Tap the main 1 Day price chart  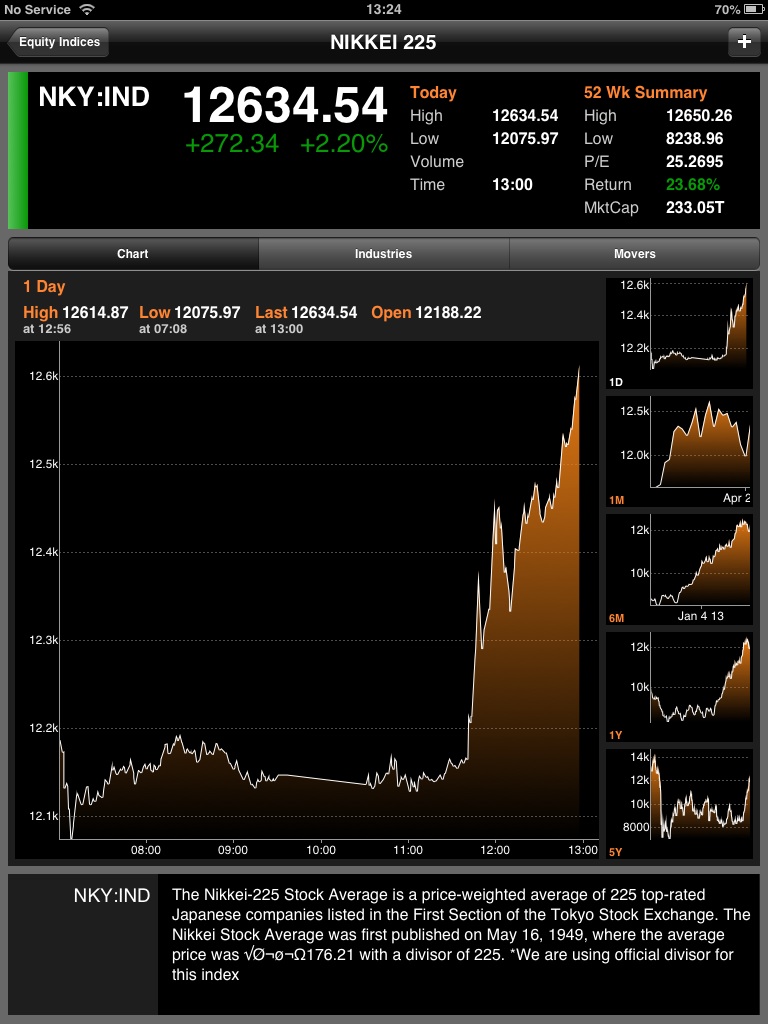tap(307, 600)
